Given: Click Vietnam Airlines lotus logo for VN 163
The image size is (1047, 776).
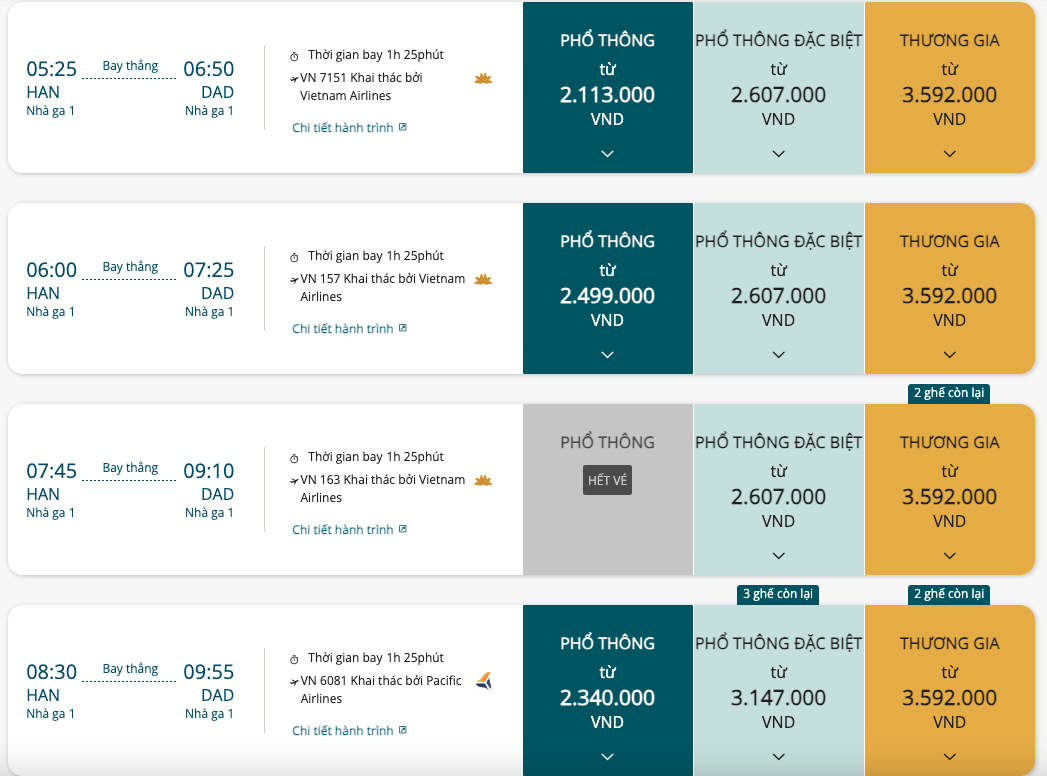Looking at the screenshot, I should pyautogui.click(x=483, y=480).
